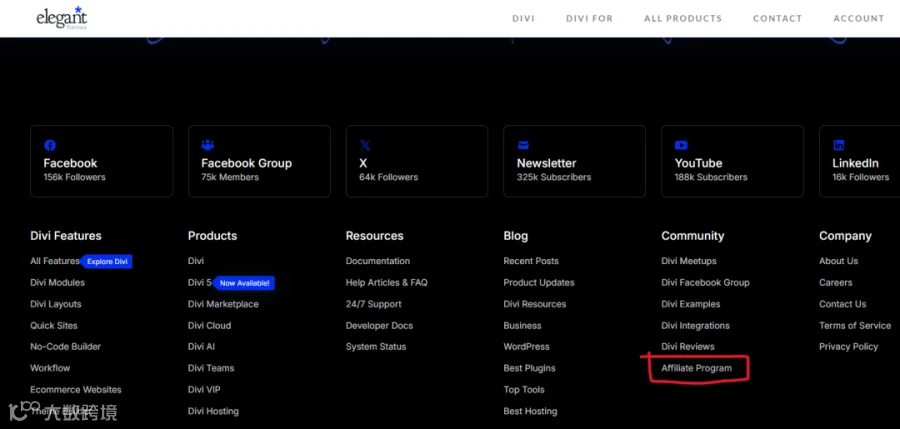Click the group icon in the Facebook Group card
This screenshot has height=429, width=900.
(x=208, y=145)
